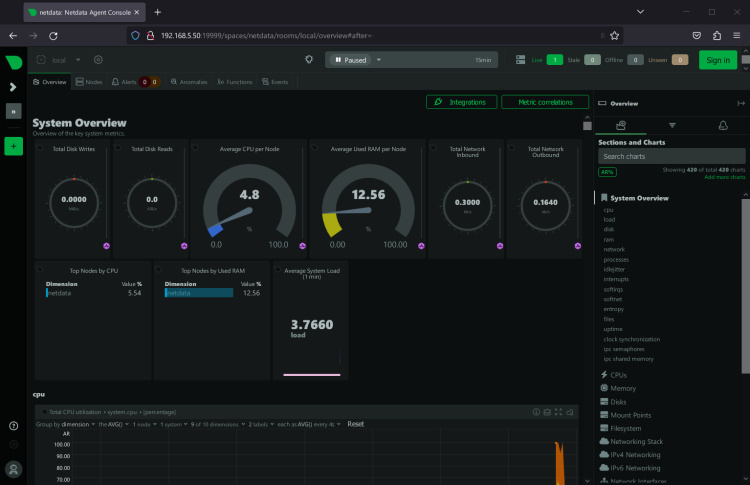Image resolution: width=750 pixels, height=485 pixels.
Task: Click the Sign in button
Action: pyautogui.click(x=717, y=60)
